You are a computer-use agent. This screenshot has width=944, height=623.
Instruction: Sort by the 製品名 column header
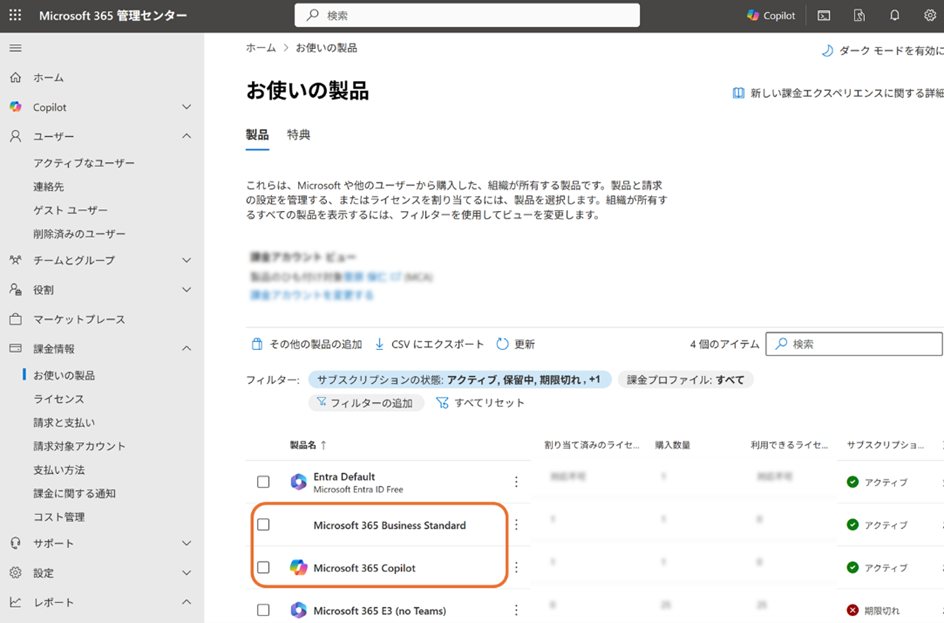pos(308,445)
